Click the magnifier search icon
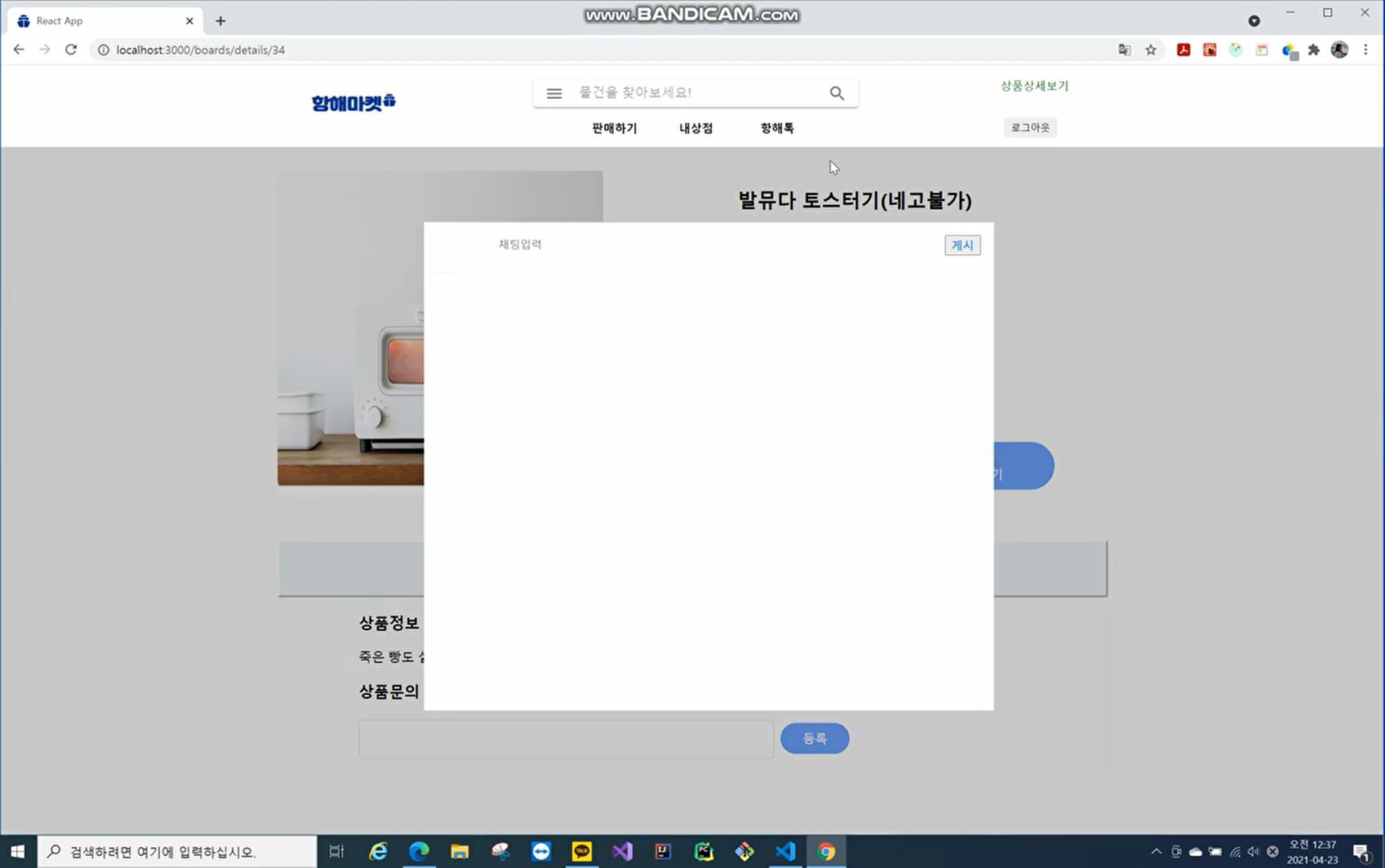The image size is (1385, 868). point(837,93)
